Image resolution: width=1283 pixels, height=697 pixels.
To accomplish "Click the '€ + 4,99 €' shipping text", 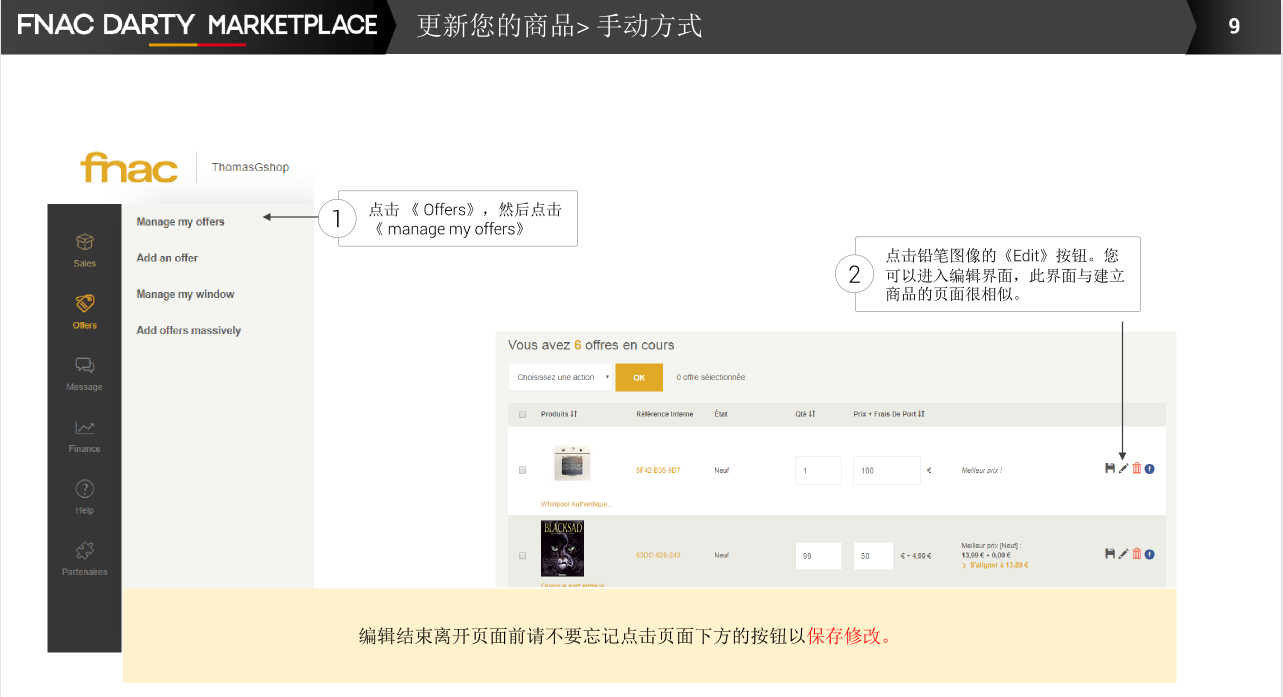I will pos(917,555).
